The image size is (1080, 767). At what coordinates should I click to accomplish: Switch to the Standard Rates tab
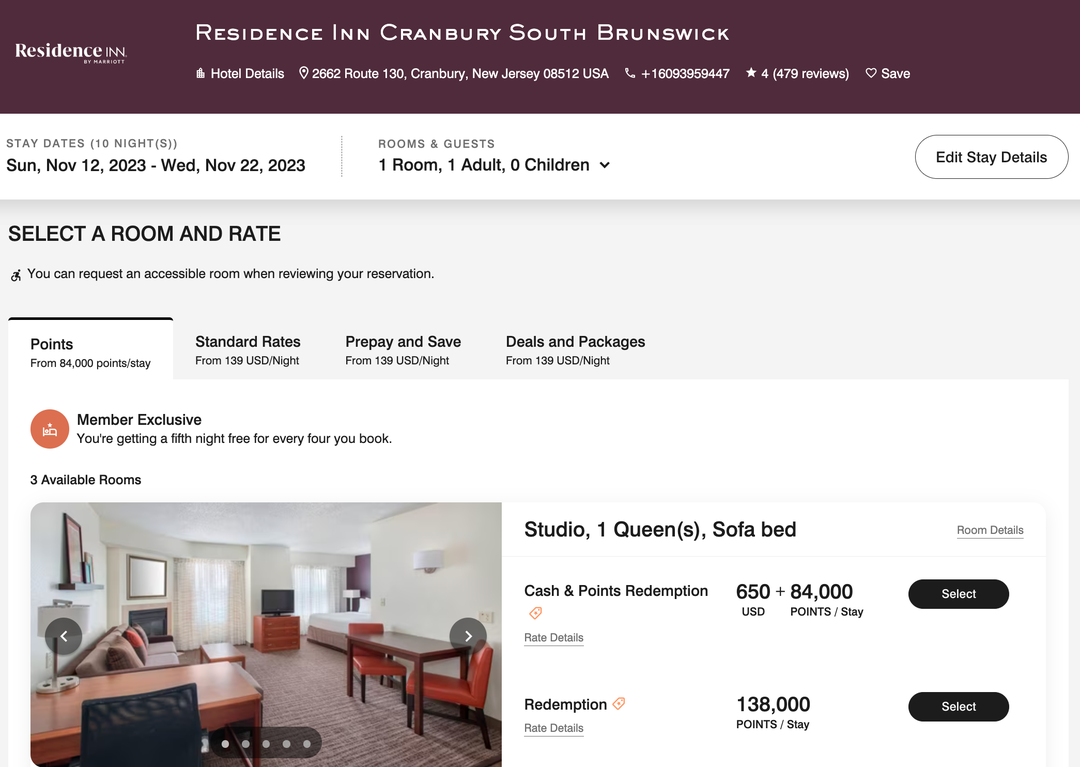click(x=247, y=341)
